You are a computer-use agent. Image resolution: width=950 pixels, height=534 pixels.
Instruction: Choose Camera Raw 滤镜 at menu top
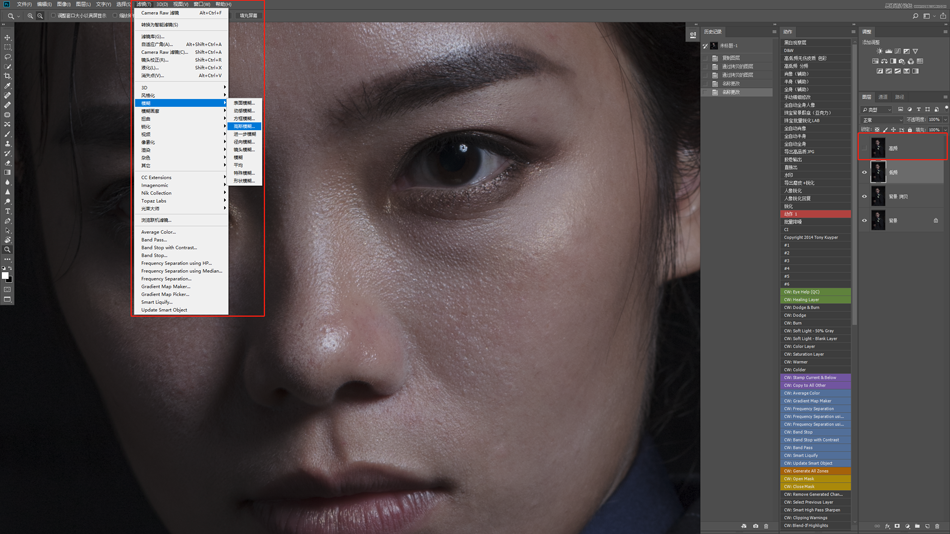pos(181,13)
